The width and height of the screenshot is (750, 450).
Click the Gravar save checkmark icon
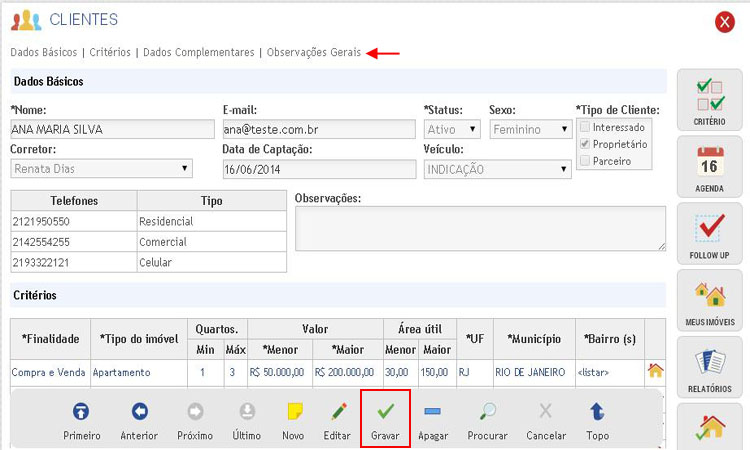[x=385, y=412]
